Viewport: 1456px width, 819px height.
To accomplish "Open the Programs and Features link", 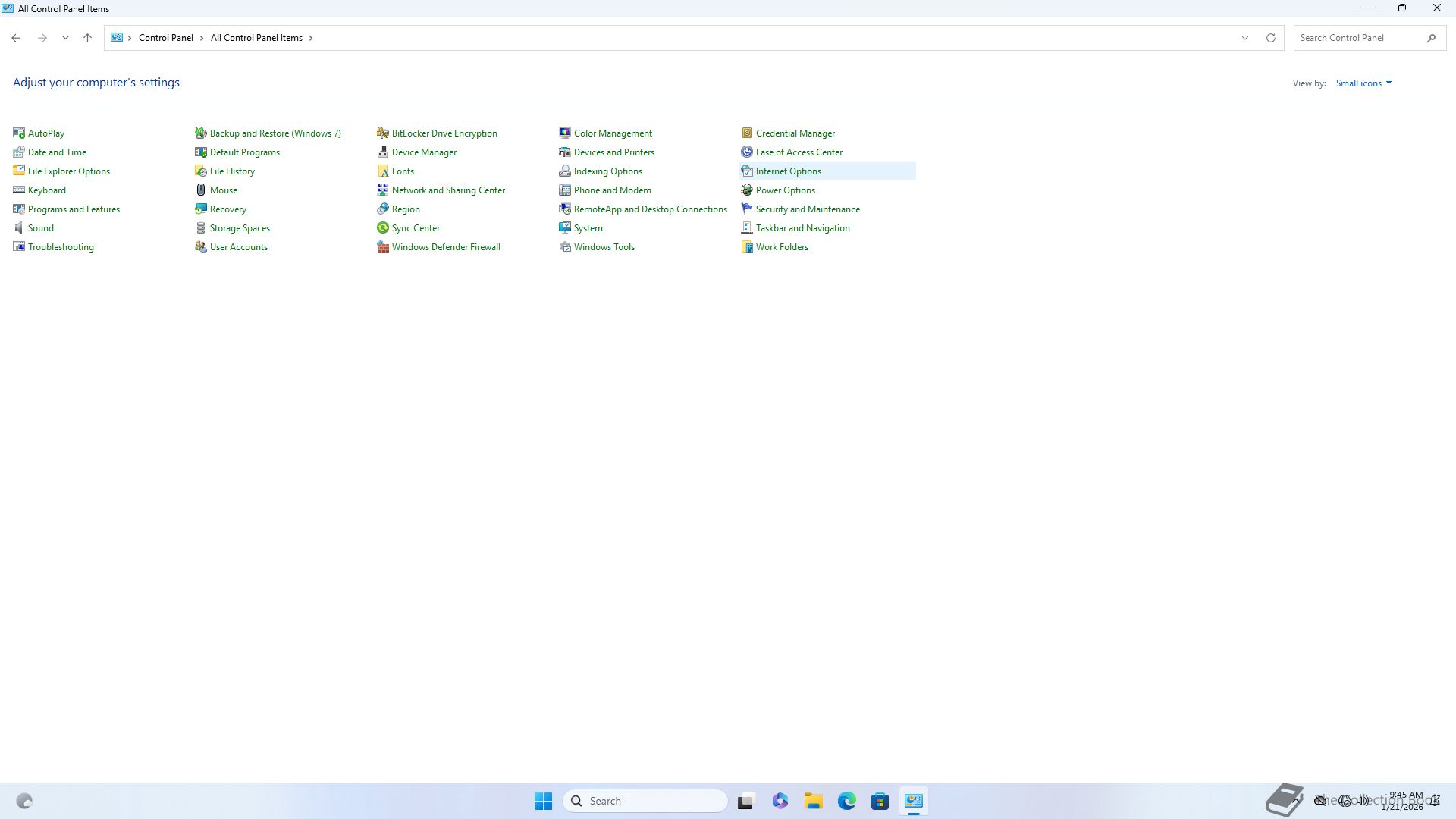I will (74, 209).
